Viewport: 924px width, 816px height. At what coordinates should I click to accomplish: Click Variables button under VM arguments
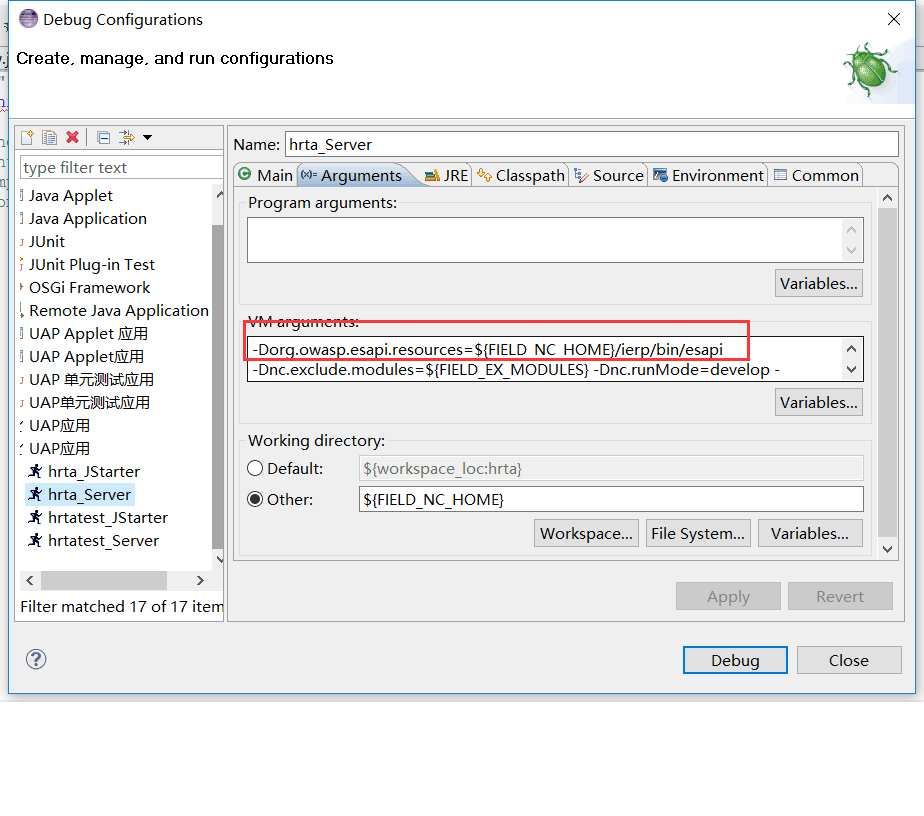(819, 402)
